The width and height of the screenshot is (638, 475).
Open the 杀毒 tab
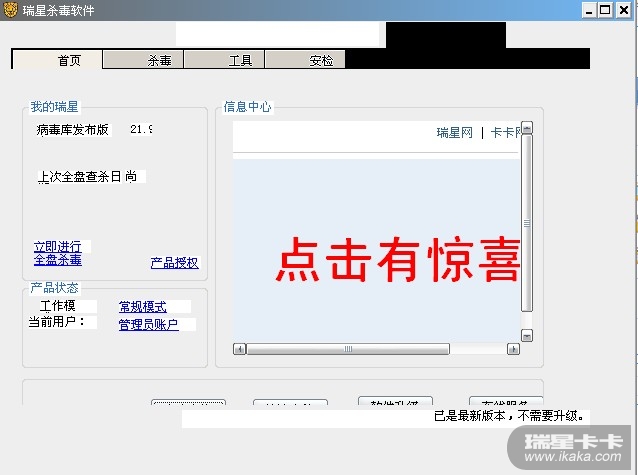pyautogui.click(x=143, y=60)
